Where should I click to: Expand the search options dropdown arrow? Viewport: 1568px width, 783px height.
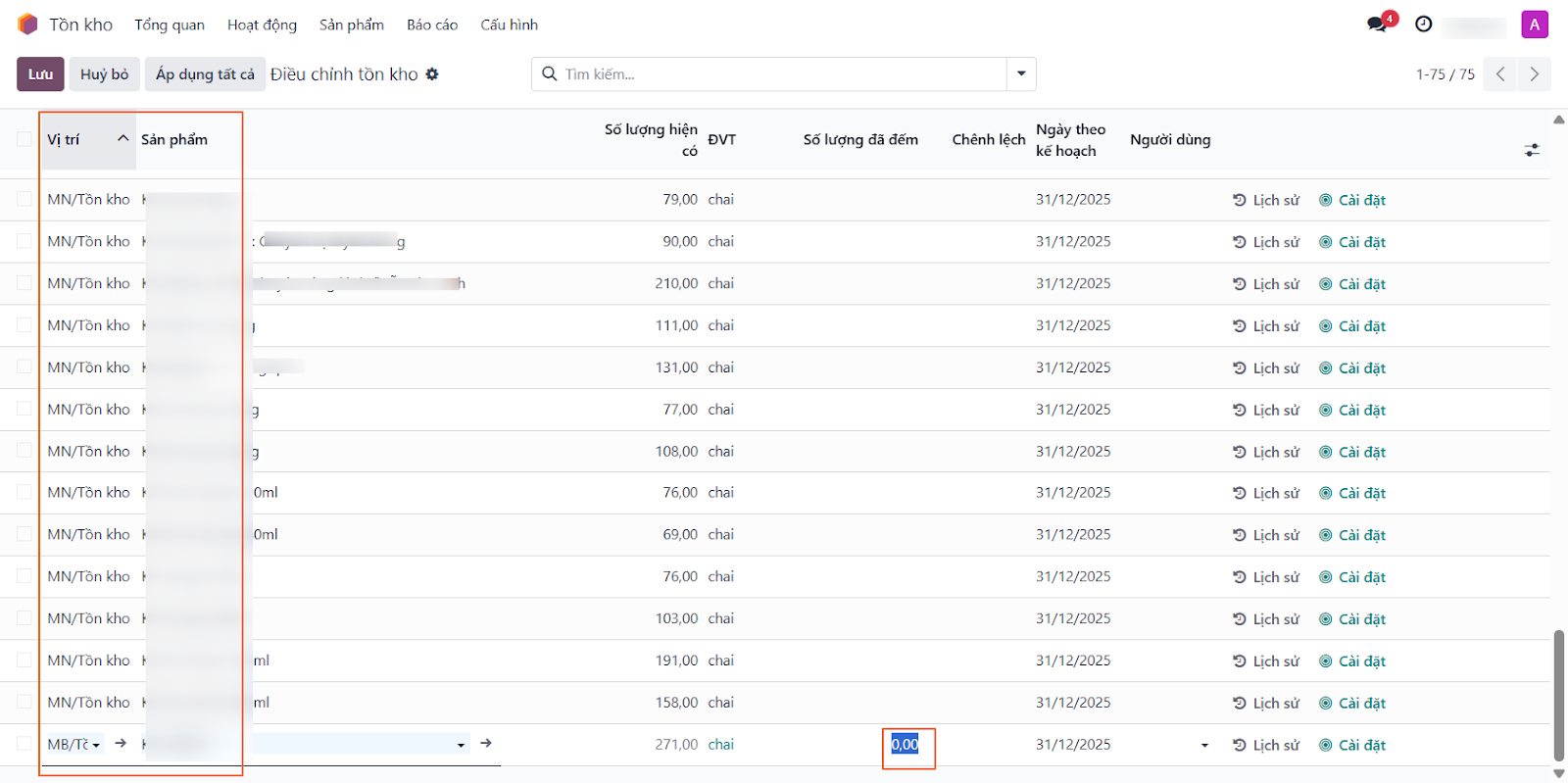pos(1021,74)
